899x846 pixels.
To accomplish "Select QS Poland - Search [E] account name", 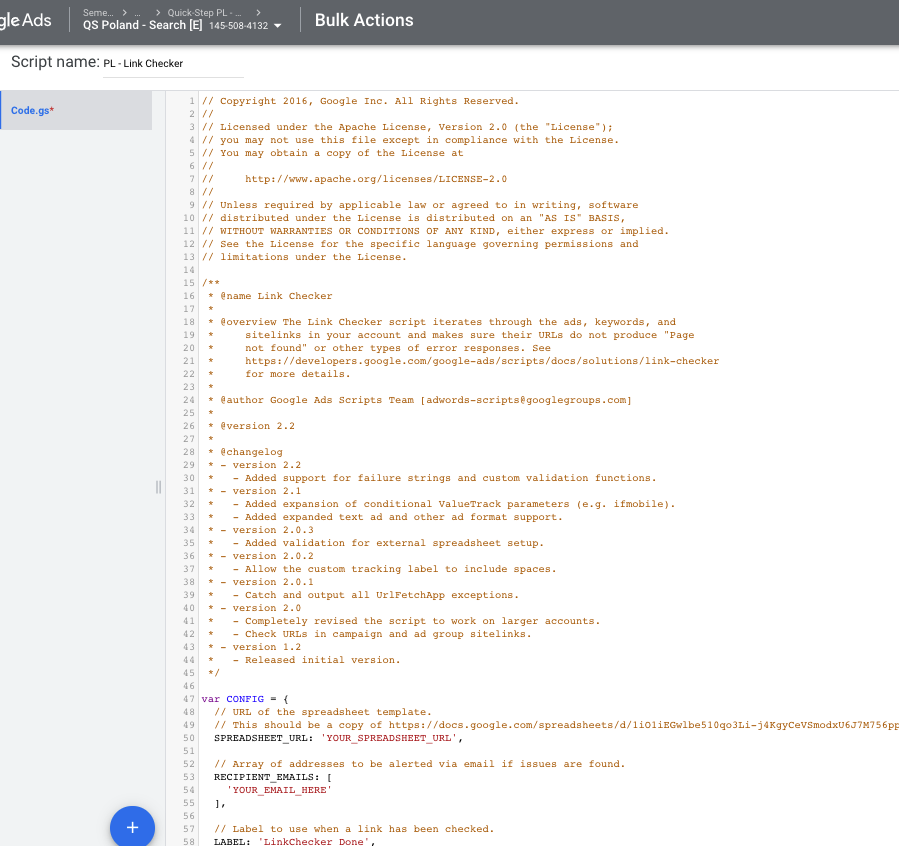I will (x=143, y=25).
